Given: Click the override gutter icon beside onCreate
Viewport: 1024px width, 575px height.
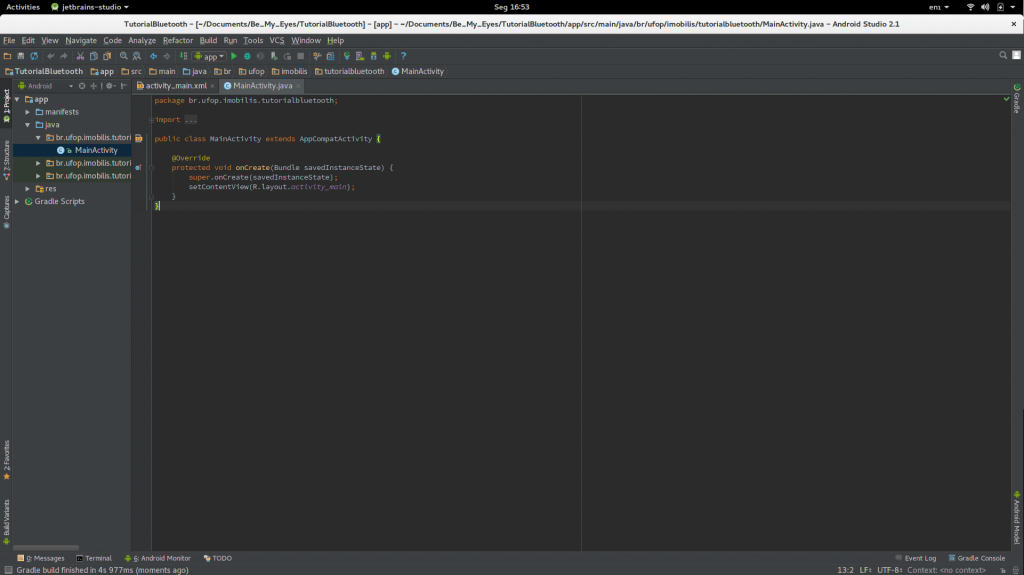Looking at the screenshot, I should [138, 167].
